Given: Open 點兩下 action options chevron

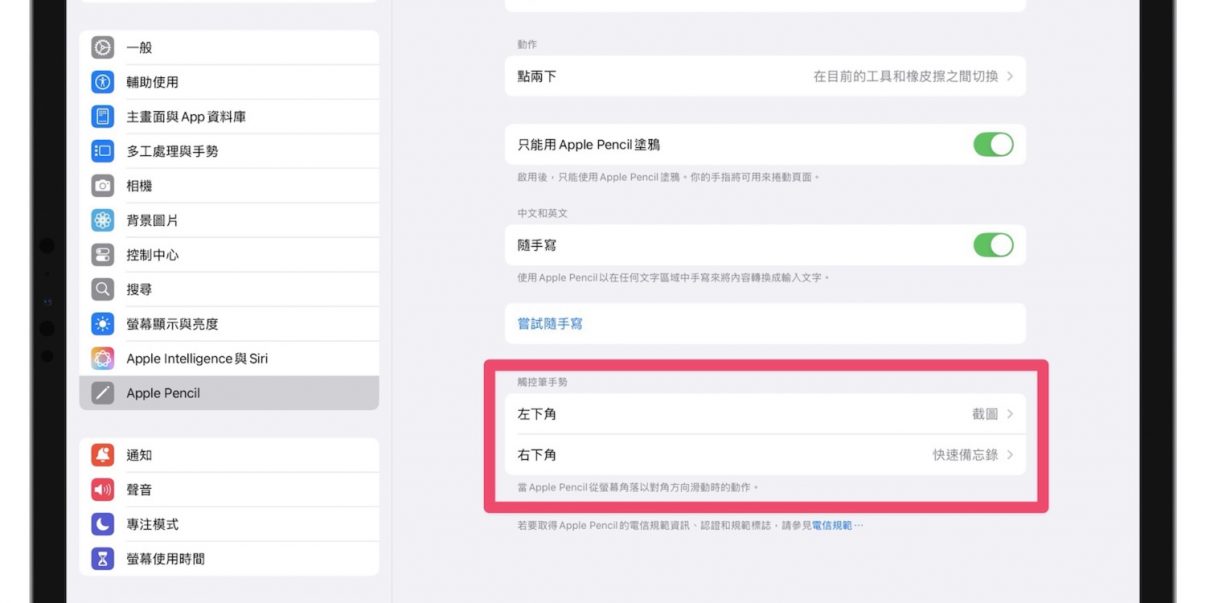Looking at the screenshot, I should [1010, 76].
